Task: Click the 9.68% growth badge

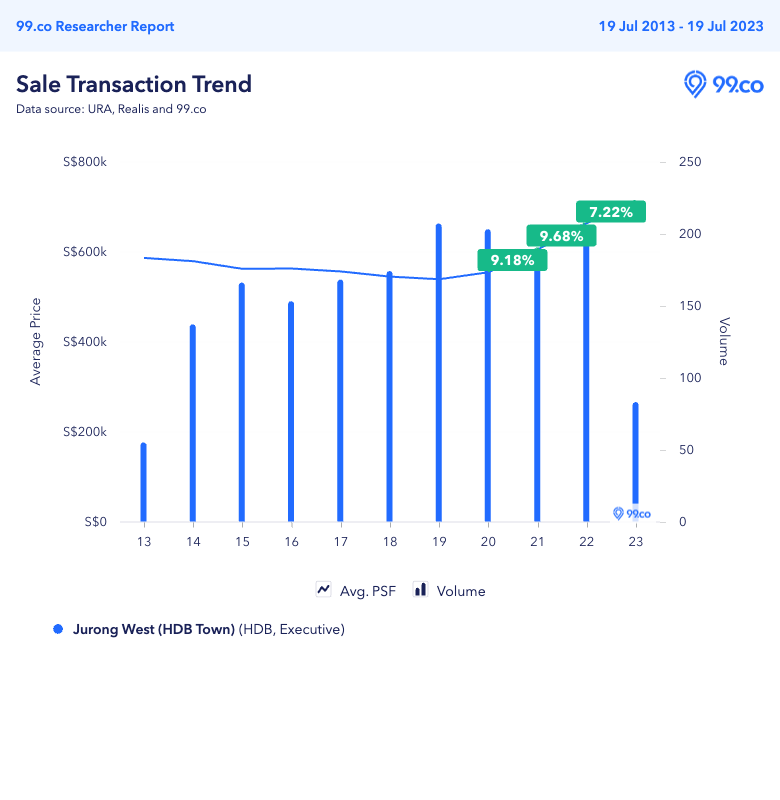Action: tap(561, 236)
